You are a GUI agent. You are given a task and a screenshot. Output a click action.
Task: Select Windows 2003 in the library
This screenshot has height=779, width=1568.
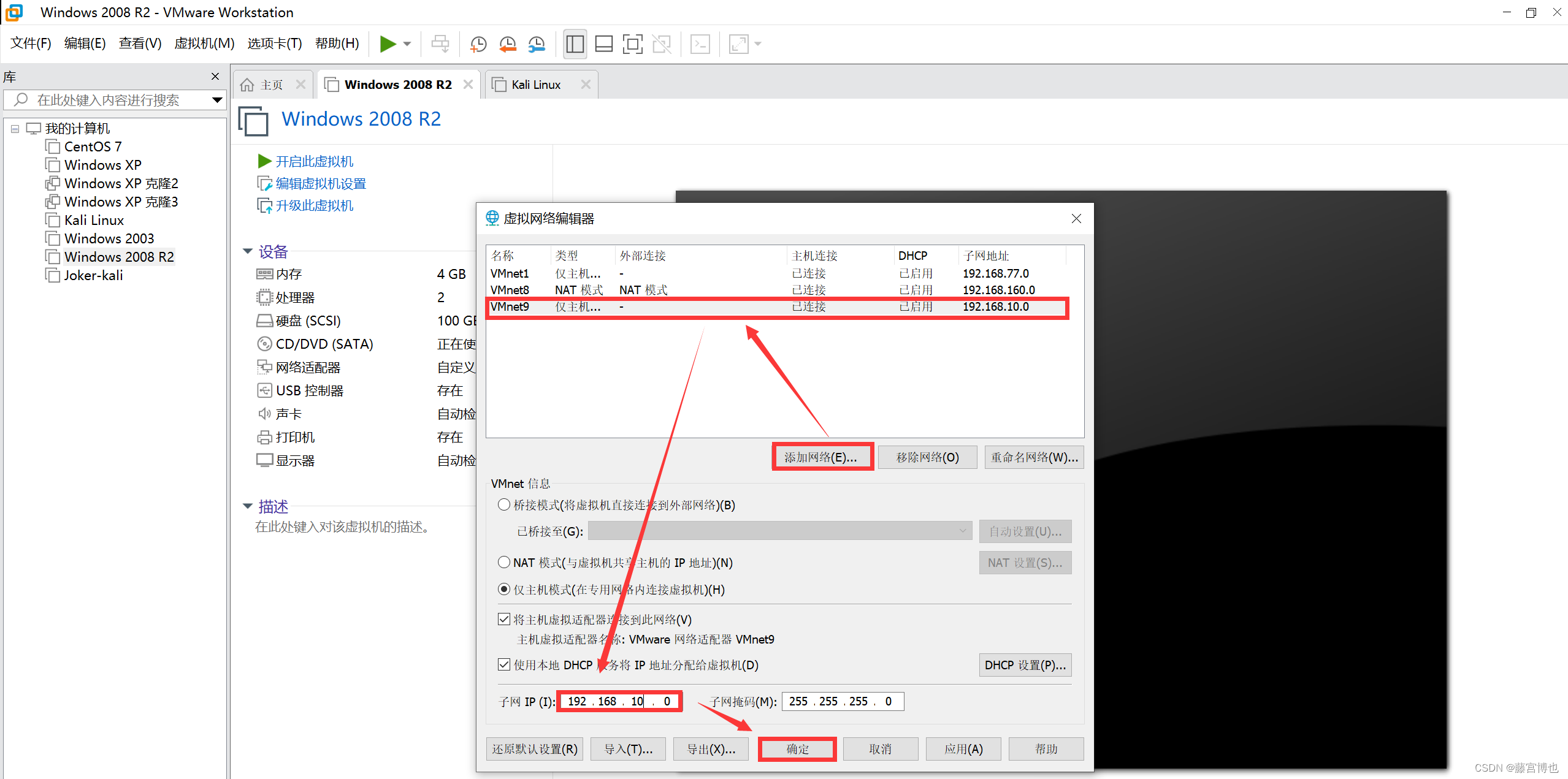[109, 238]
